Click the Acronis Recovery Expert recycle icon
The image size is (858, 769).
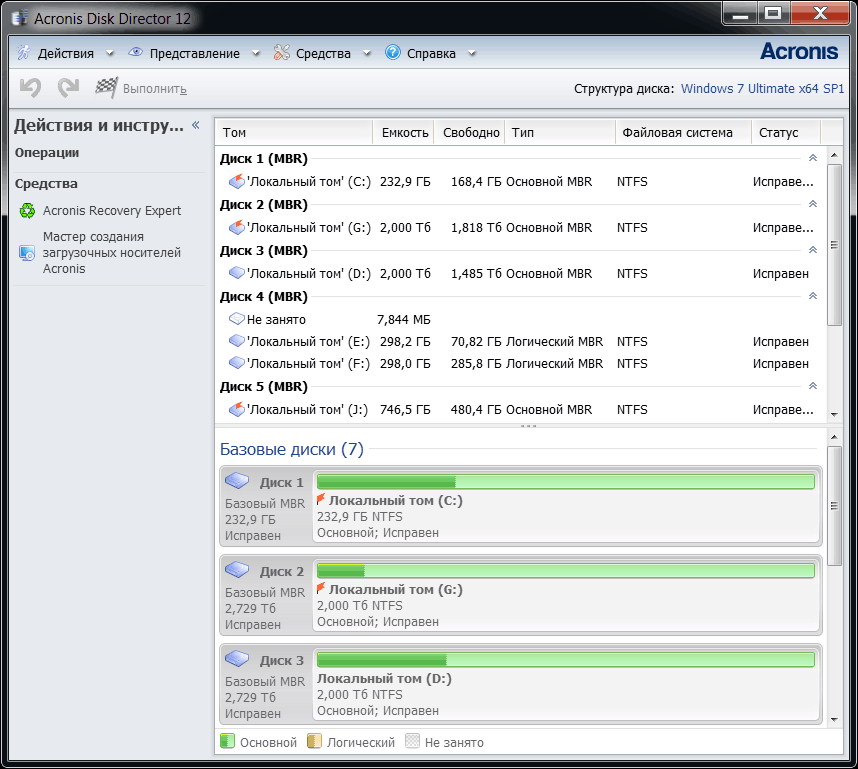[27, 211]
